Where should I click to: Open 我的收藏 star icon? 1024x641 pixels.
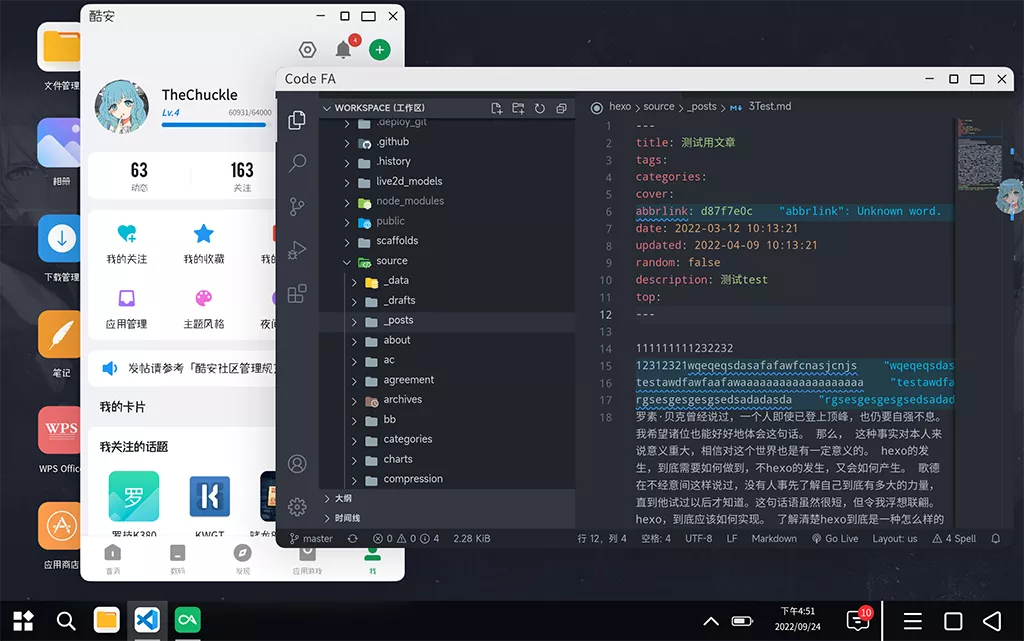204,244
